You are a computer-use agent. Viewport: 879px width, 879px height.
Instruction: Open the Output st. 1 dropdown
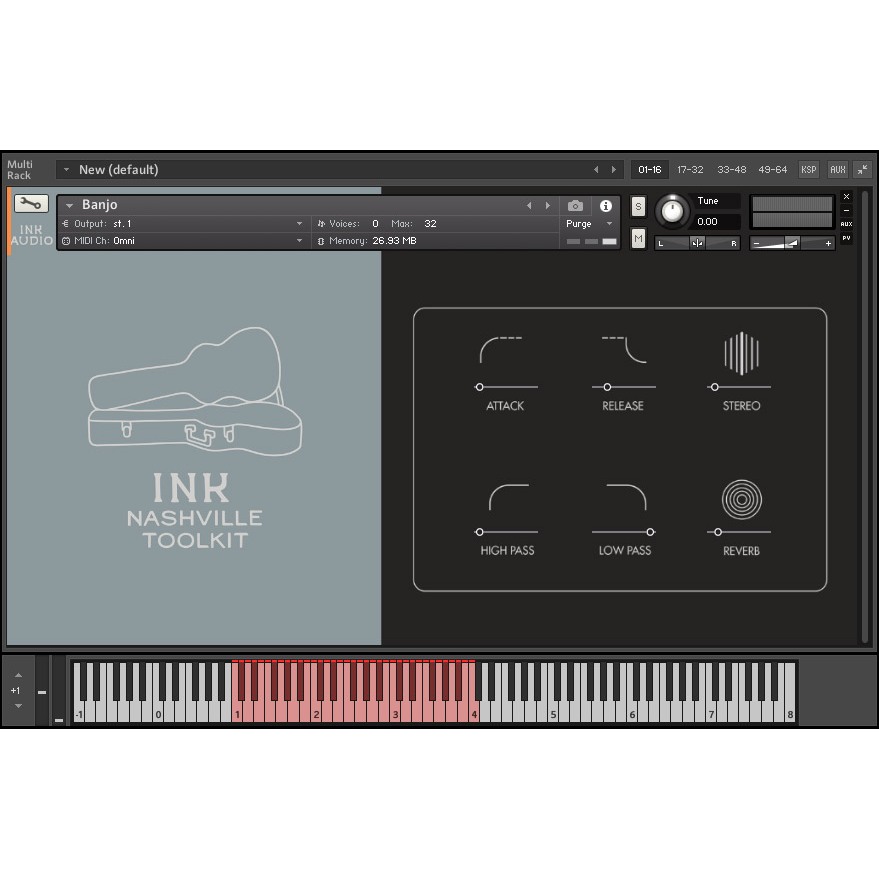click(299, 224)
